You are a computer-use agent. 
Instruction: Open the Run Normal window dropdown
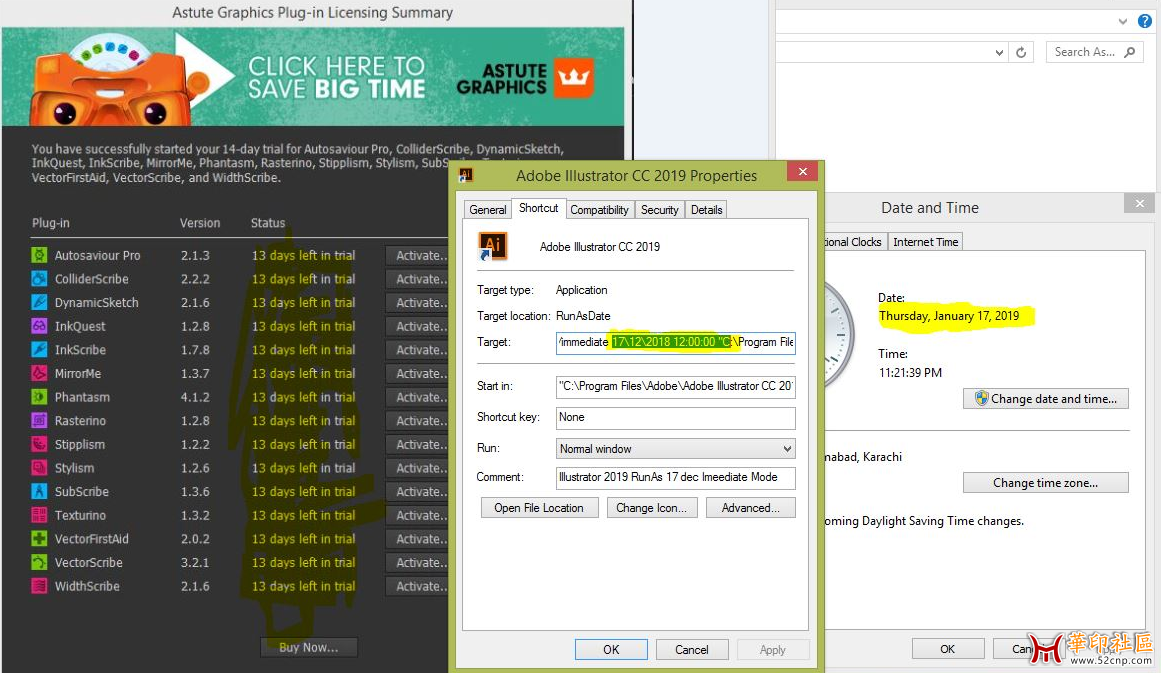[x=787, y=449]
